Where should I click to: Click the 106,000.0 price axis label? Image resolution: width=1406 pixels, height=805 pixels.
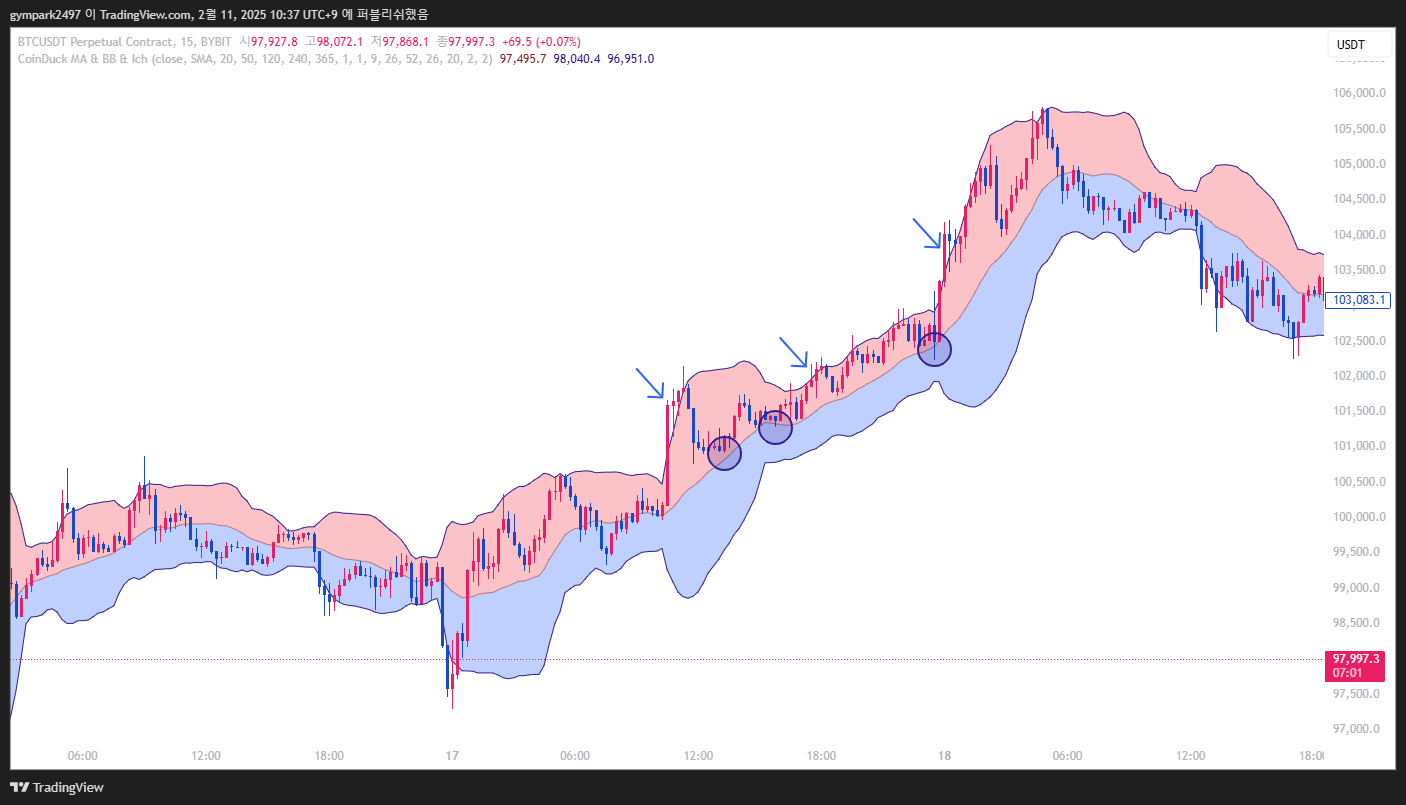point(1361,93)
